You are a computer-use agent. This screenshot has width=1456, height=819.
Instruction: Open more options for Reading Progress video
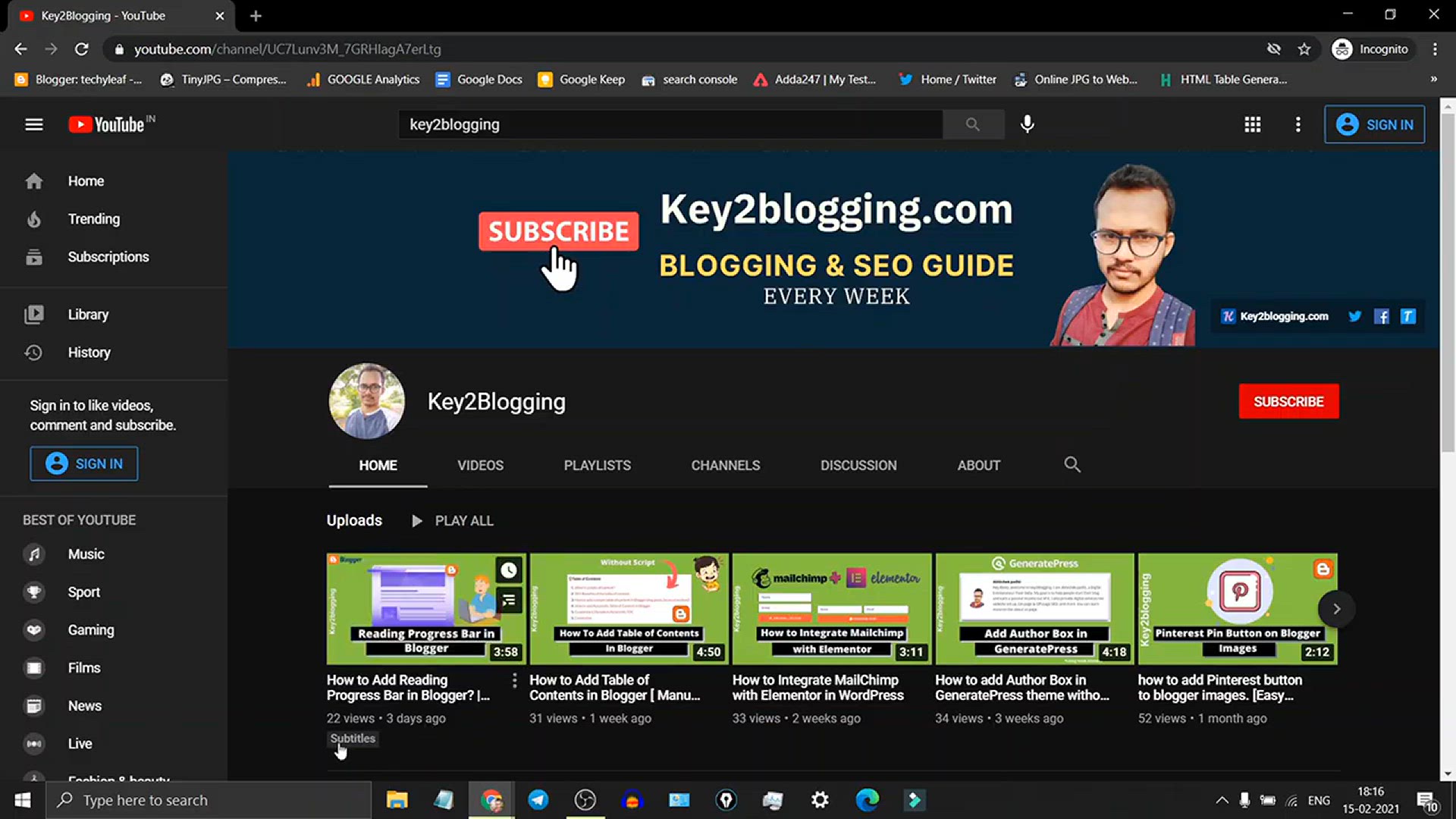click(x=515, y=681)
